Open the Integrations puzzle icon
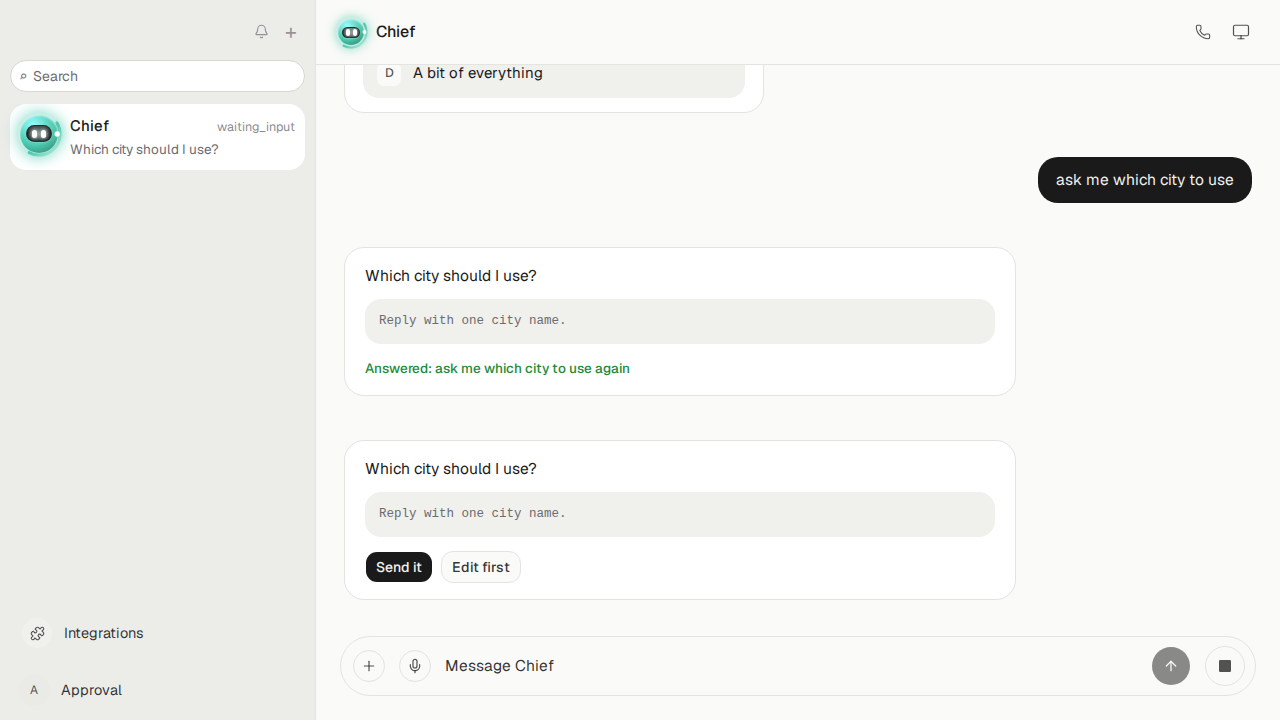The height and width of the screenshot is (720, 1280). pos(37,633)
